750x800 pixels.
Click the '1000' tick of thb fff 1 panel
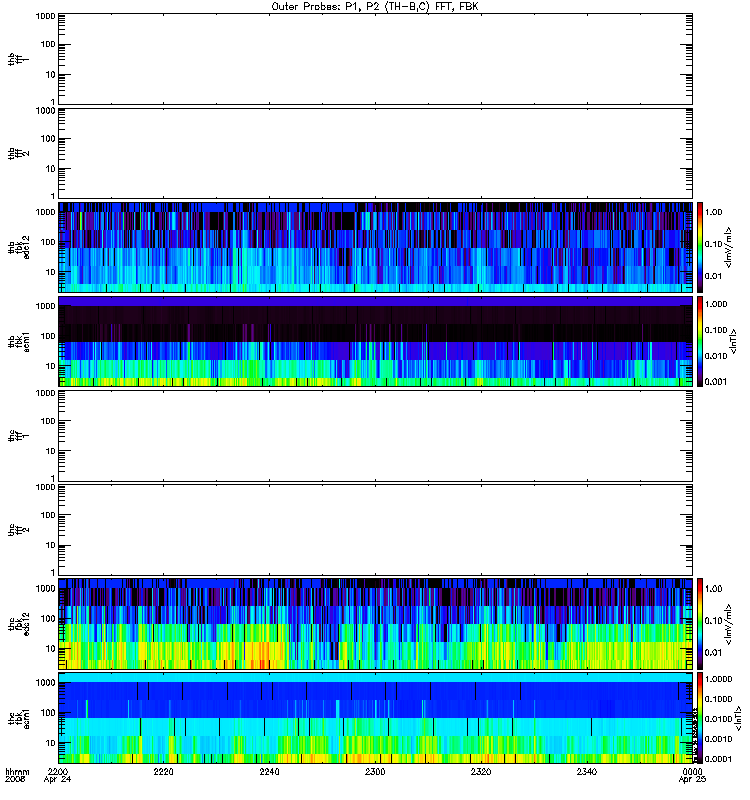coord(45,16)
